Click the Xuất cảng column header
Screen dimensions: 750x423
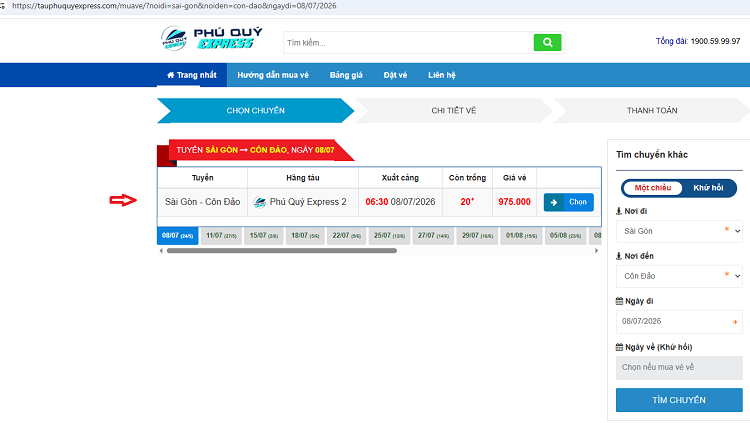(x=400, y=178)
